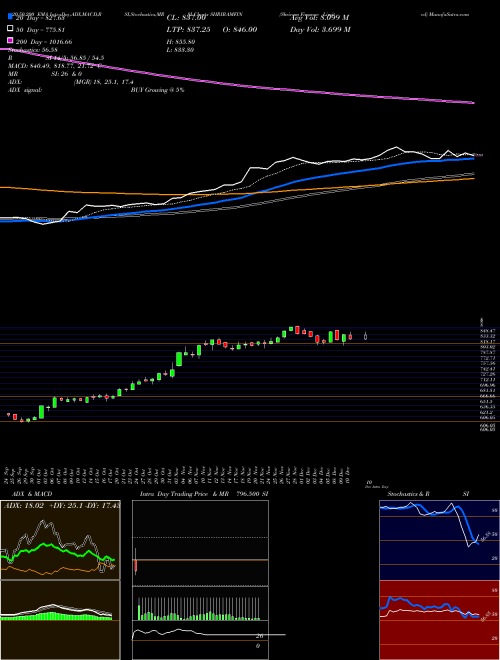Click the white 50 Day legend swatch
500x660 pixels.
click(x=11, y=29)
